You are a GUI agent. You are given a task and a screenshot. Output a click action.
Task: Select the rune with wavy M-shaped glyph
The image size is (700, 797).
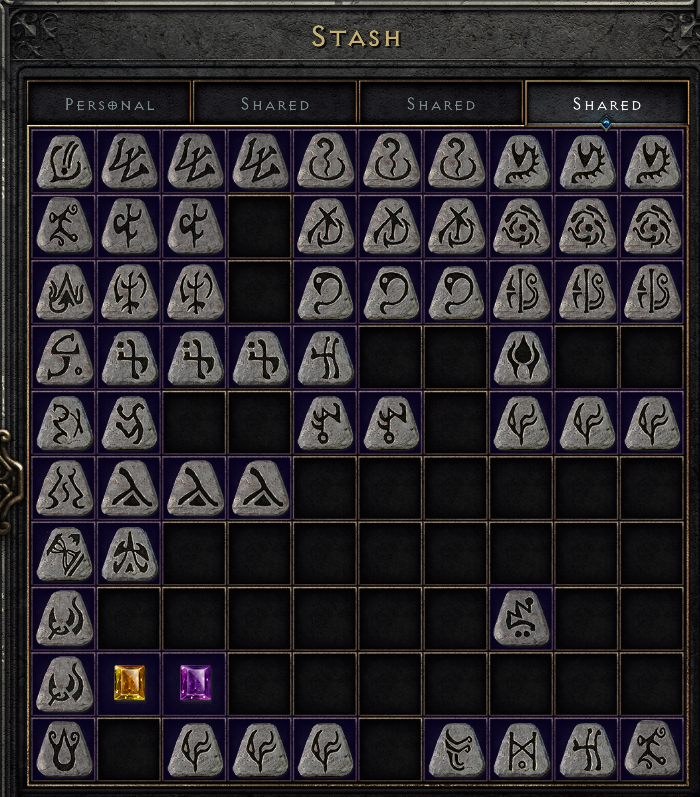[x=65, y=488]
